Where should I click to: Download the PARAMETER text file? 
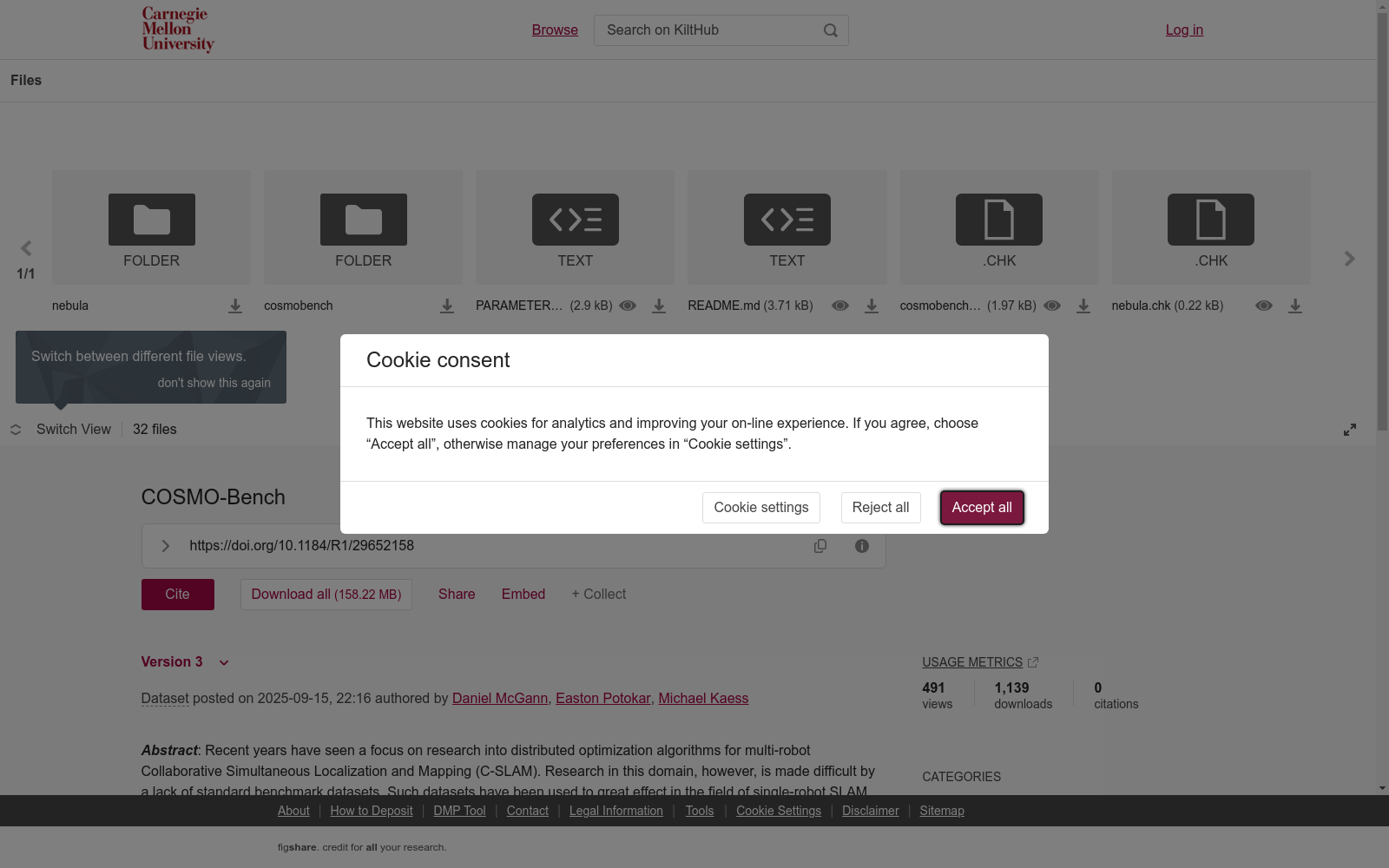click(659, 306)
